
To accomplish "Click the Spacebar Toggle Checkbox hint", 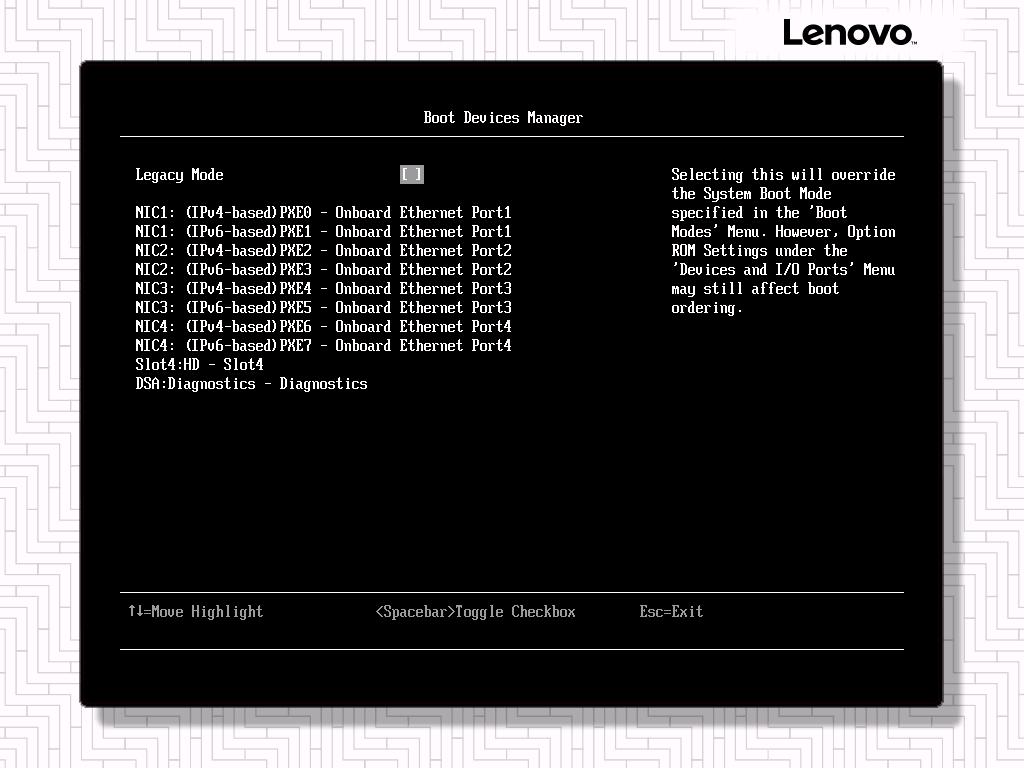I will [x=475, y=612].
